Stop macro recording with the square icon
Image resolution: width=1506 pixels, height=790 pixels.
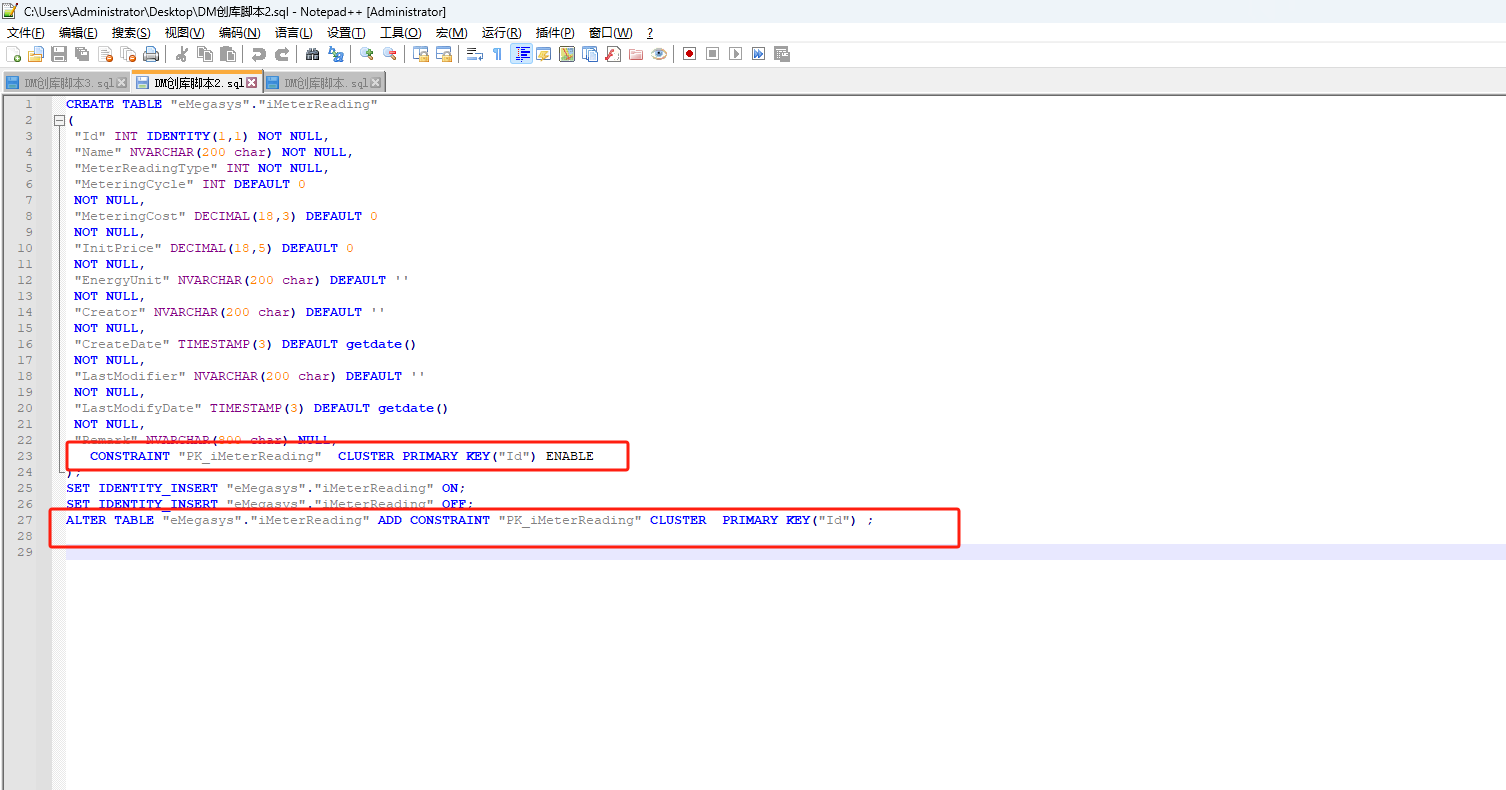[x=713, y=54]
